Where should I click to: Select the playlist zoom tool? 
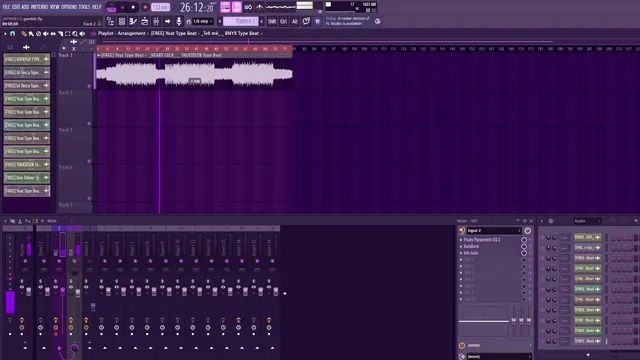click(75, 34)
